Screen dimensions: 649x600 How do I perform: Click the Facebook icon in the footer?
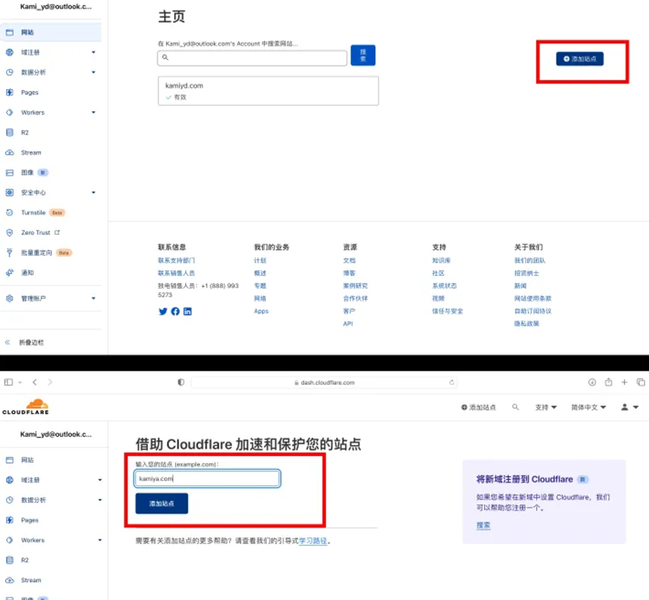(175, 311)
